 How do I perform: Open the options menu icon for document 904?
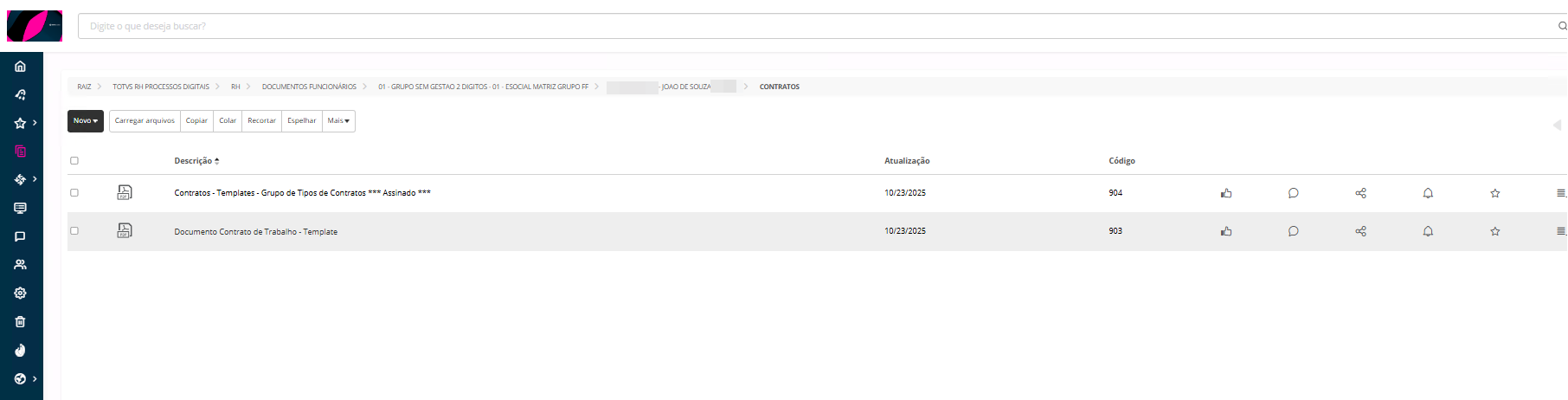(1561, 193)
